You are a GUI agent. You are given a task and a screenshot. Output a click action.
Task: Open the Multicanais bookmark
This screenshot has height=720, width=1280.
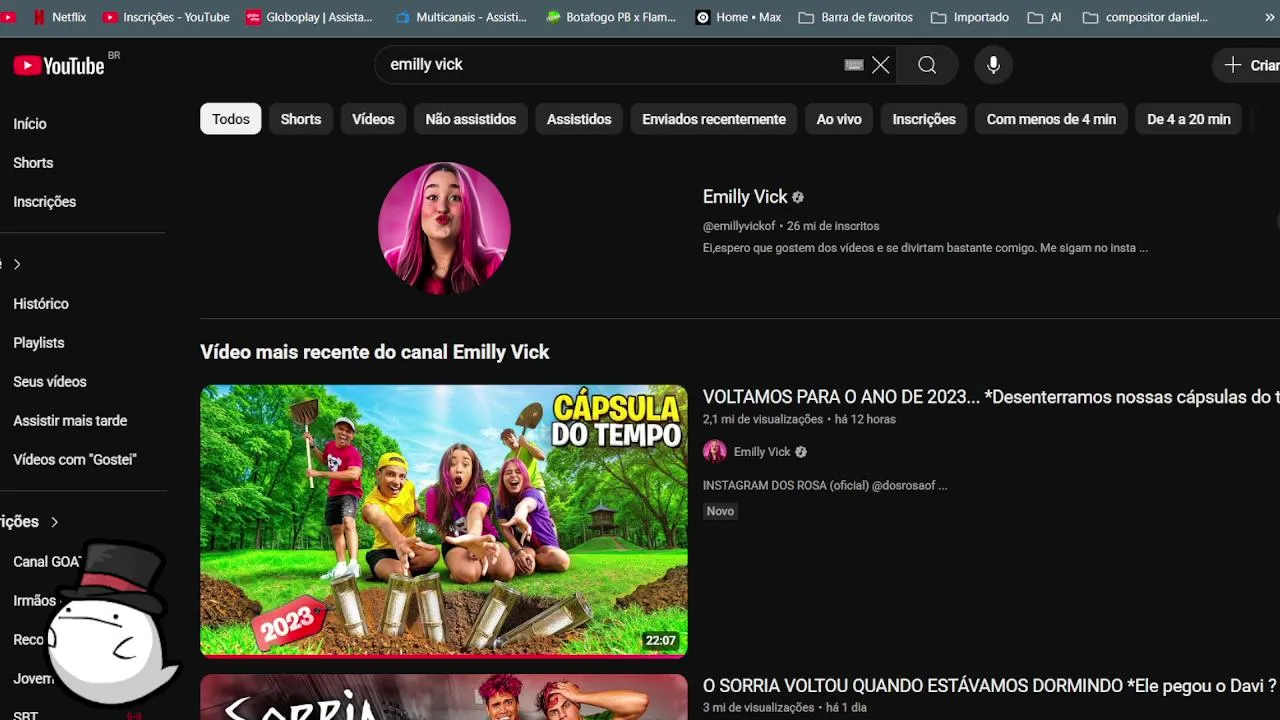pos(461,17)
